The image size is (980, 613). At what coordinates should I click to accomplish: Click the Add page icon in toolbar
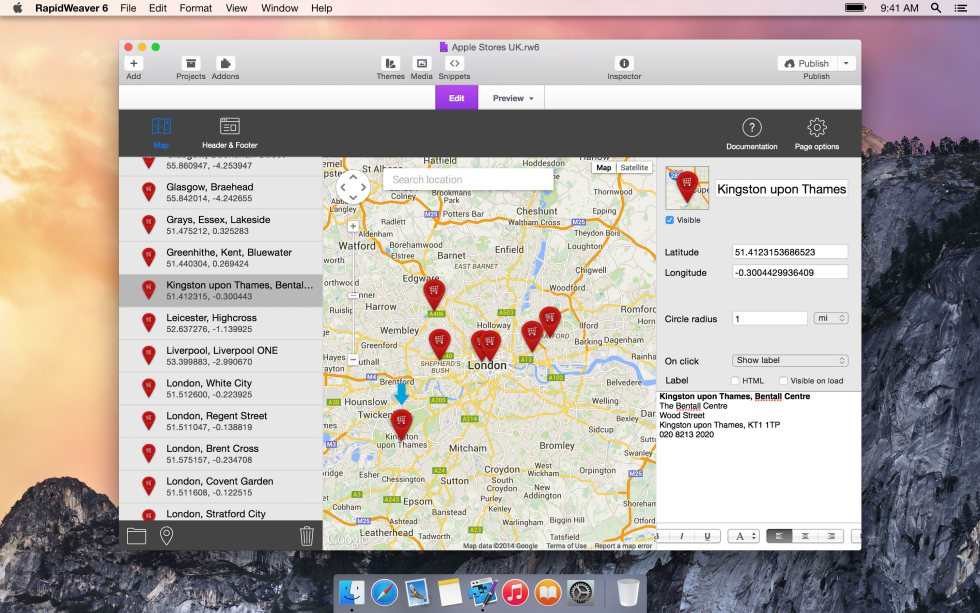point(134,63)
